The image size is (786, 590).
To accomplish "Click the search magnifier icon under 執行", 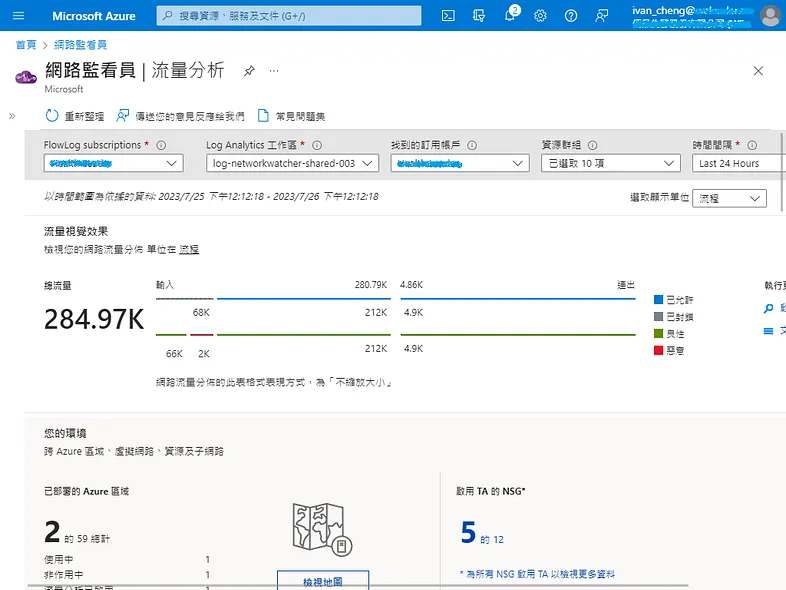I will pyautogui.click(x=768, y=308).
